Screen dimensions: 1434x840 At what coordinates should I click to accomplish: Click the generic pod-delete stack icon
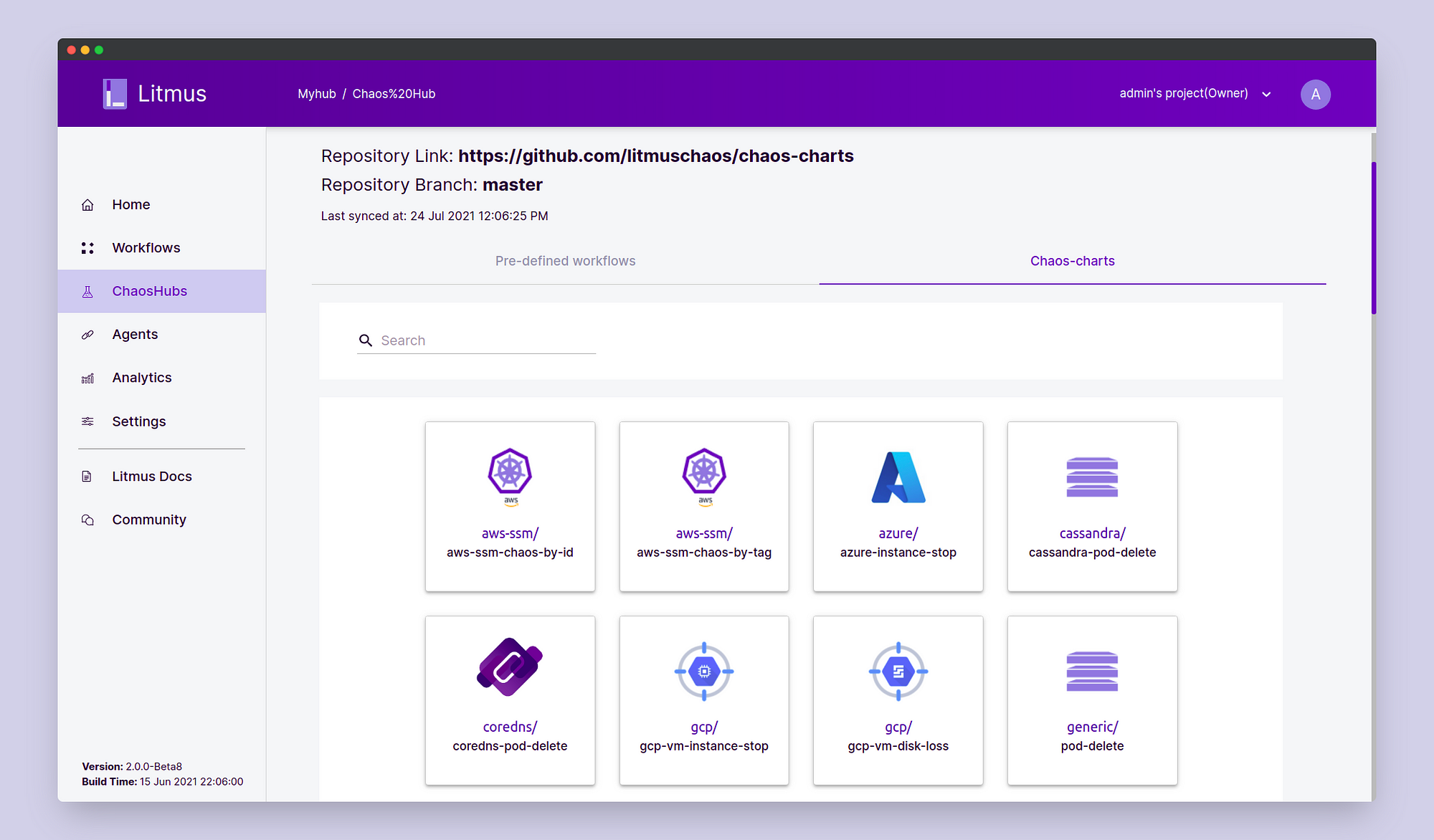coord(1092,671)
